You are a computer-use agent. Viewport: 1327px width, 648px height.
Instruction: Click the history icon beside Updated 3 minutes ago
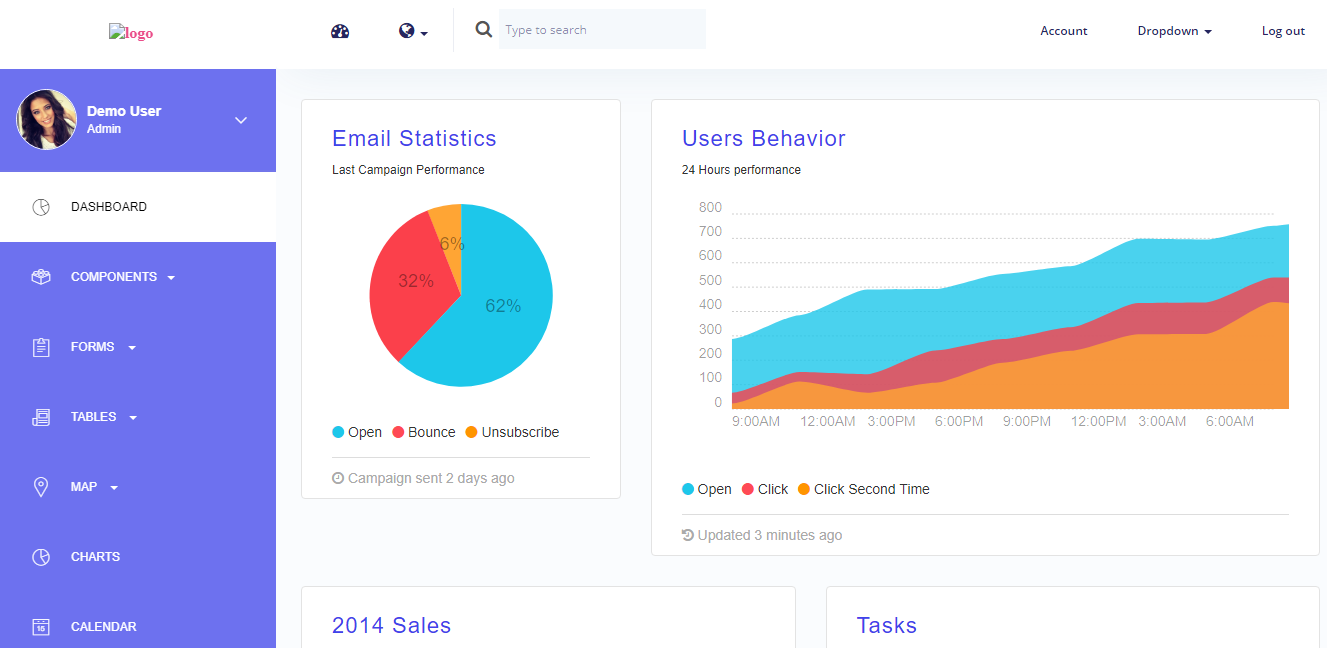688,535
